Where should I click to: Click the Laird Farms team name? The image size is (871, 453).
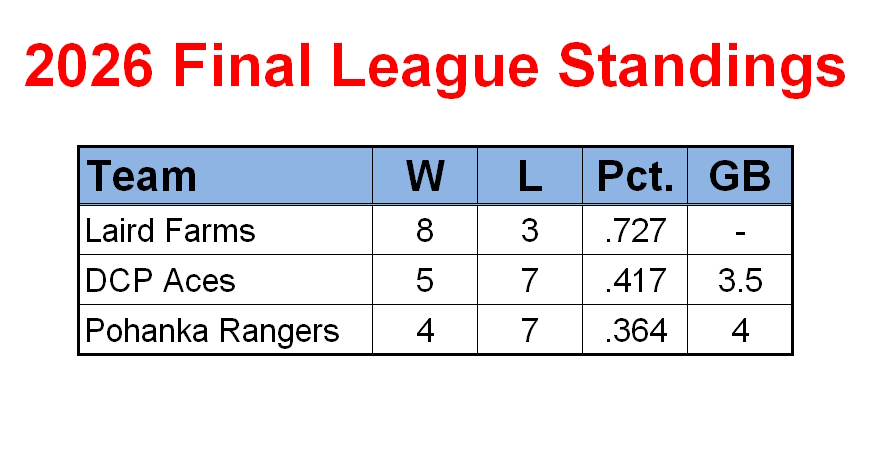coord(170,230)
